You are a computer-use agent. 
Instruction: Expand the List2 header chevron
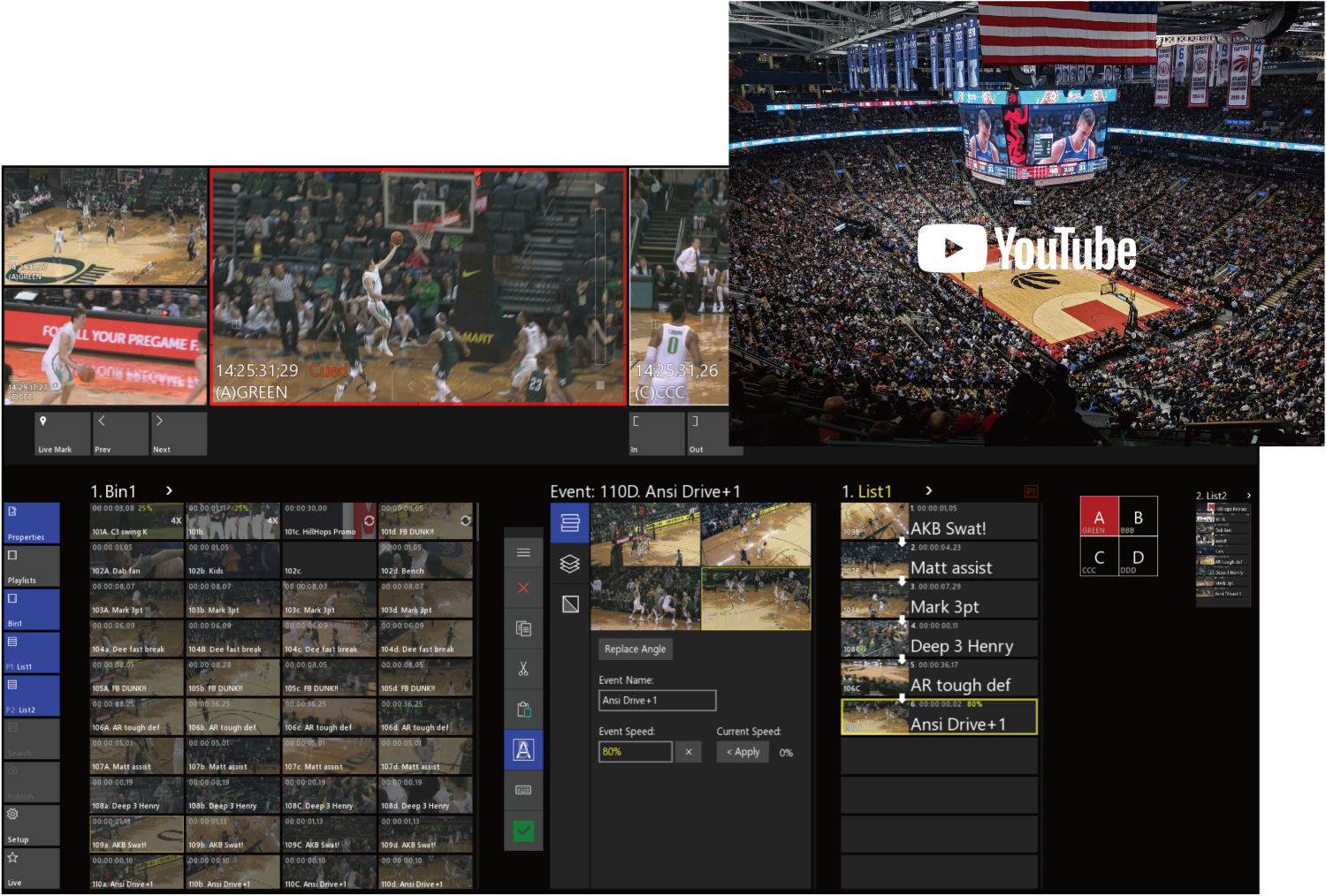click(1248, 496)
